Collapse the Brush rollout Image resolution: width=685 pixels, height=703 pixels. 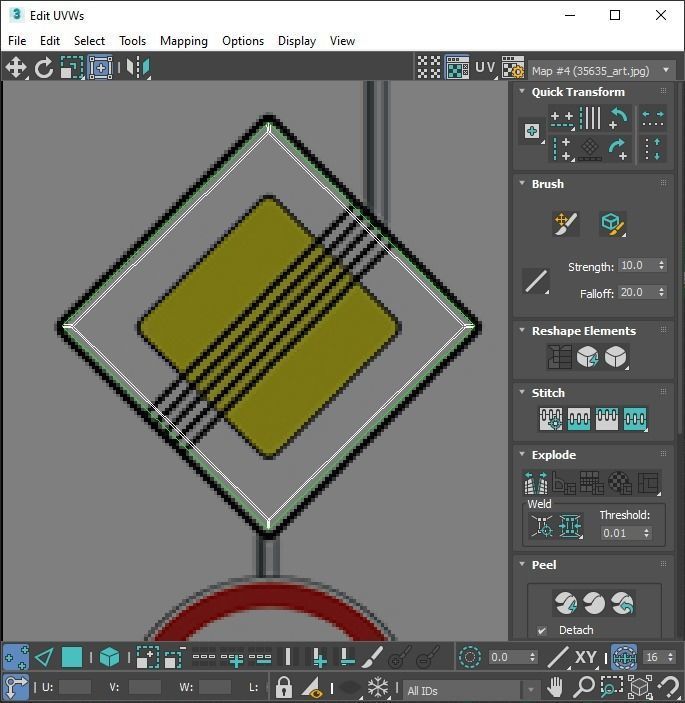522,183
